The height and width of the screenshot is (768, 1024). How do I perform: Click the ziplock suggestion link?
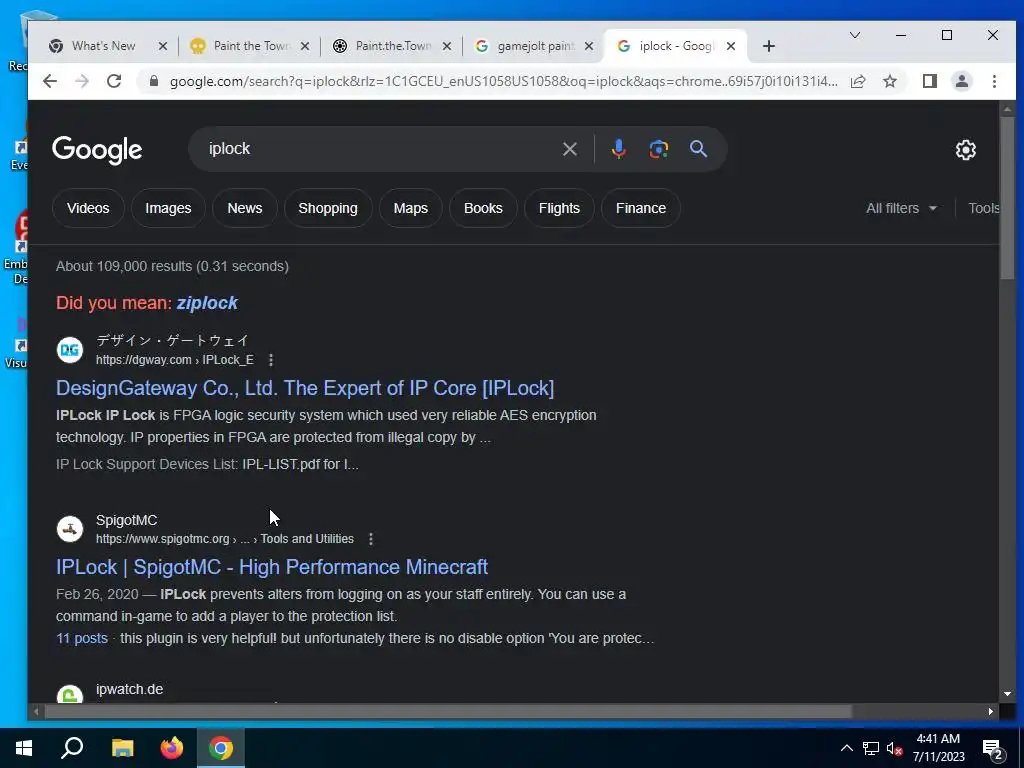(x=207, y=303)
